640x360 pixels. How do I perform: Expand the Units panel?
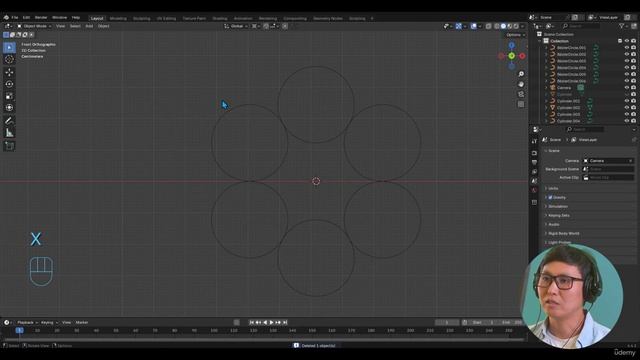click(553, 188)
